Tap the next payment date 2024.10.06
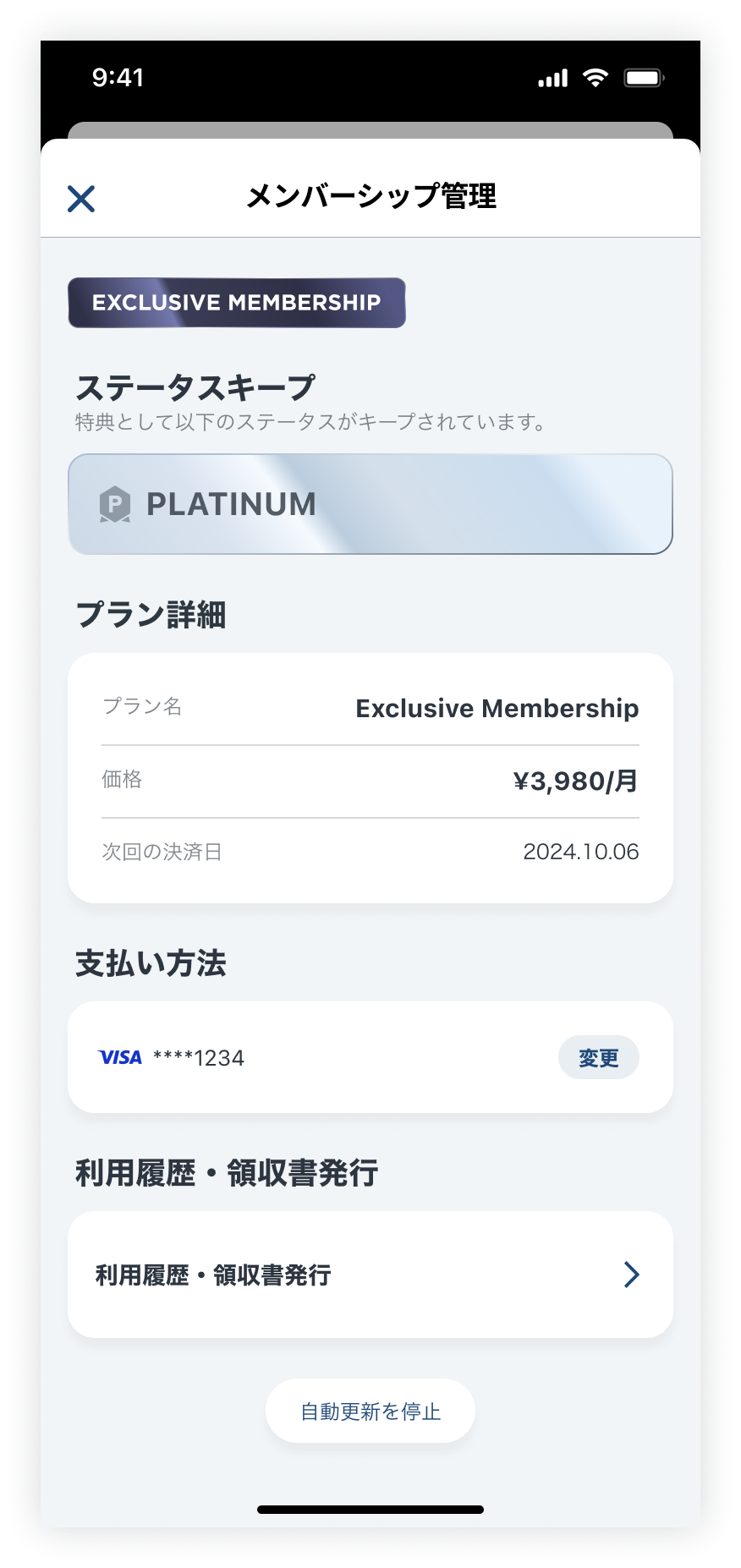Viewport: 741px width, 1568px height. 581,852
